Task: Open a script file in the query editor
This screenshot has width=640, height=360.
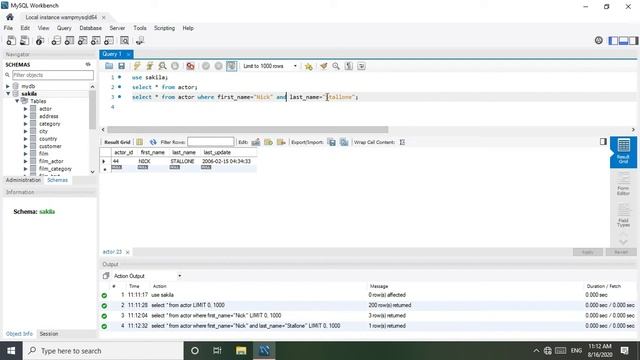Action: point(109,66)
